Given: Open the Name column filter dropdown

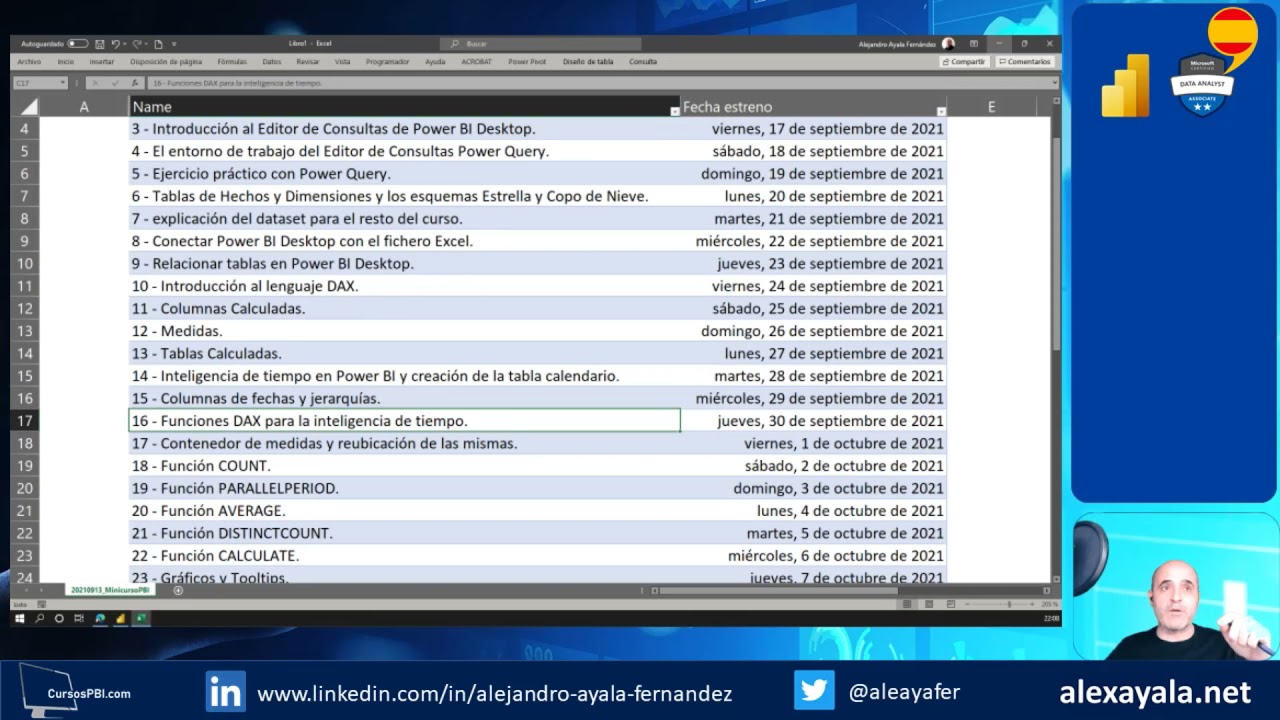Looking at the screenshot, I should [x=674, y=111].
